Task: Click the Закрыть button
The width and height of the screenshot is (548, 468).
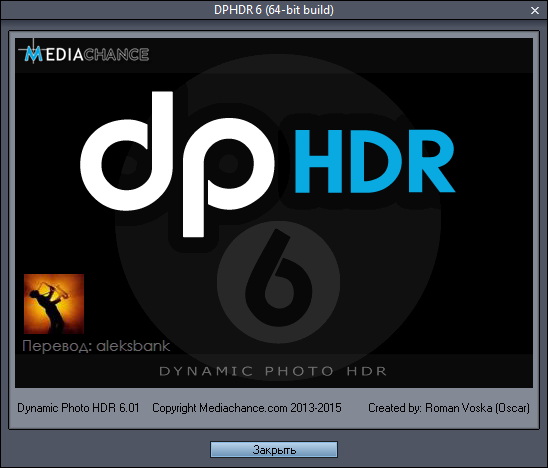Action: coord(274,449)
